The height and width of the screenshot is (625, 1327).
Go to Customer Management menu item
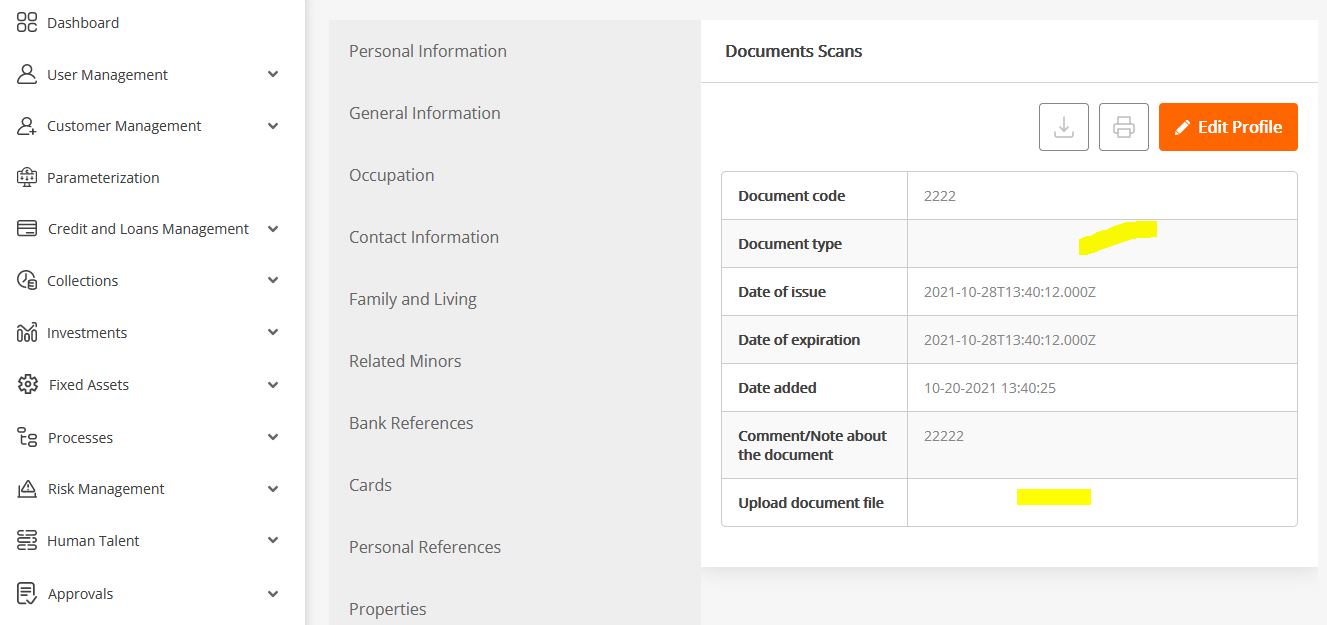[x=124, y=126]
